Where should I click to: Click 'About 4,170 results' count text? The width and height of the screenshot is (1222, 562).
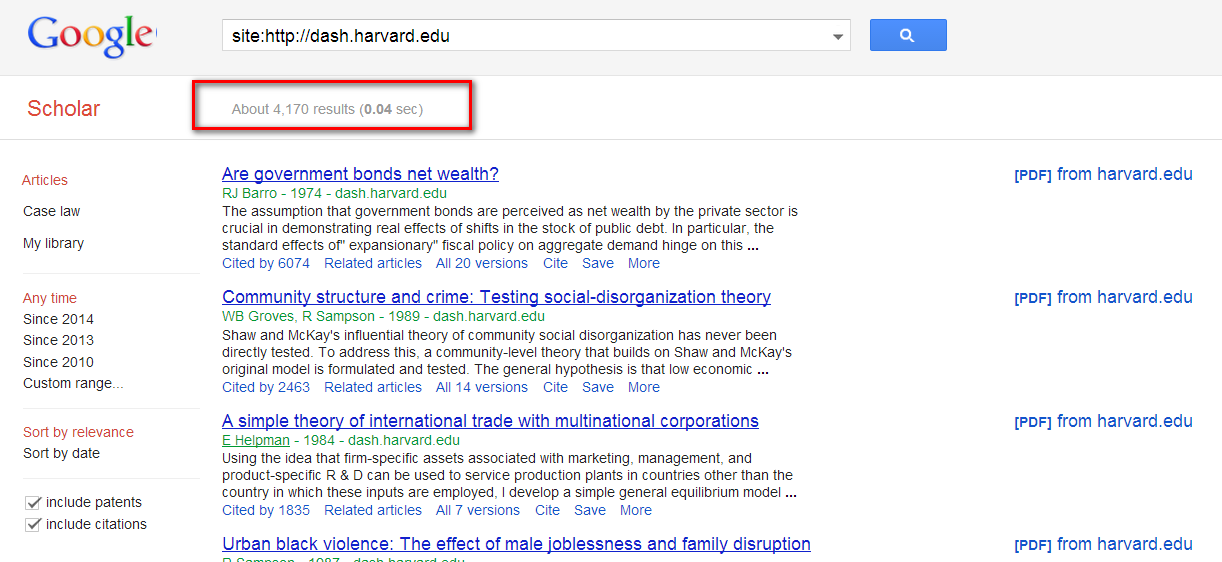click(293, 109)
